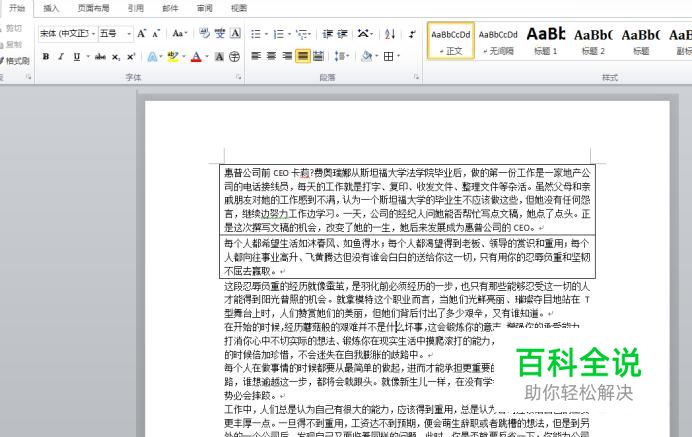Align text left

point(256,56)
